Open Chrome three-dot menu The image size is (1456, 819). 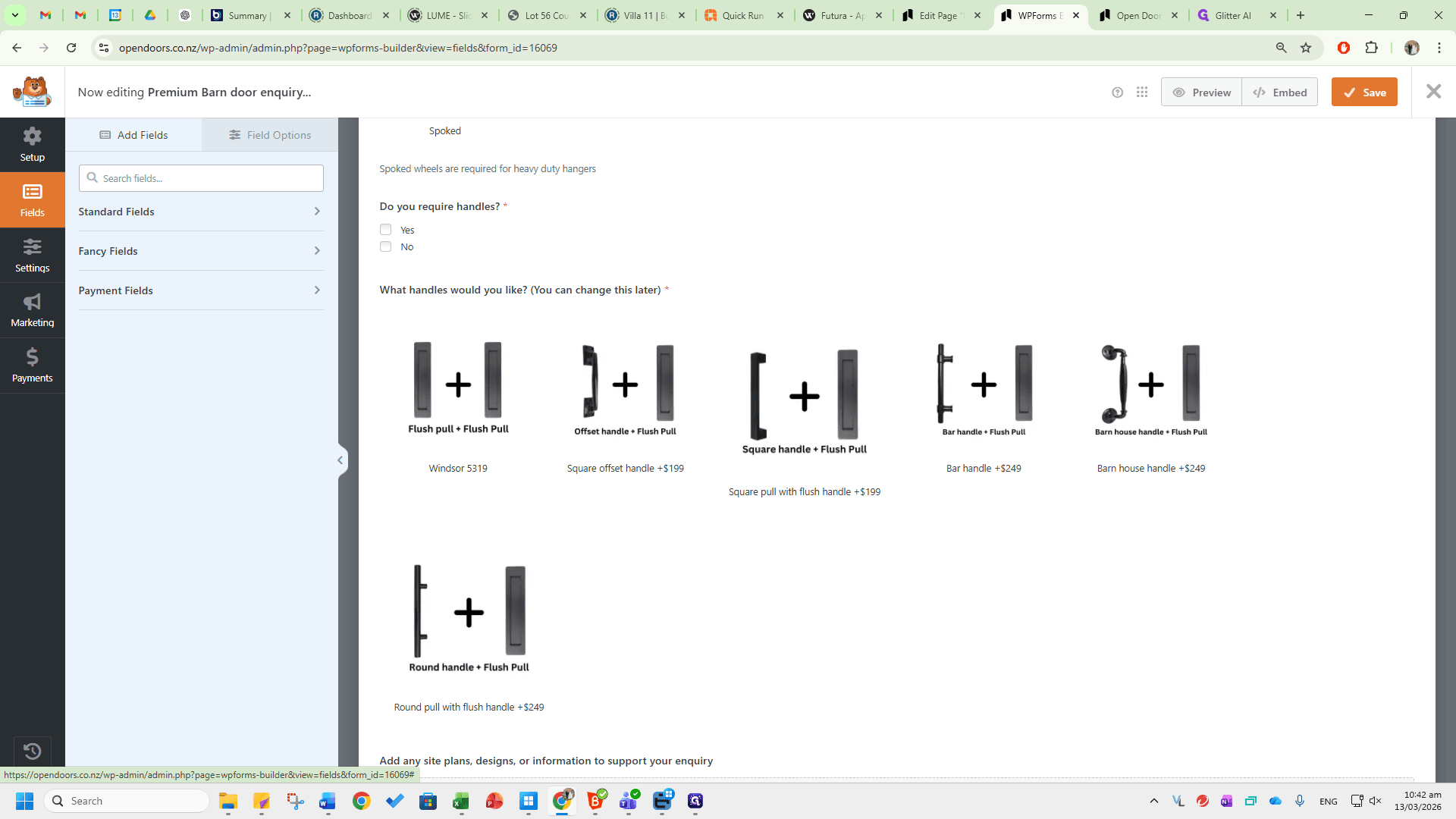tap(1439, 48)
